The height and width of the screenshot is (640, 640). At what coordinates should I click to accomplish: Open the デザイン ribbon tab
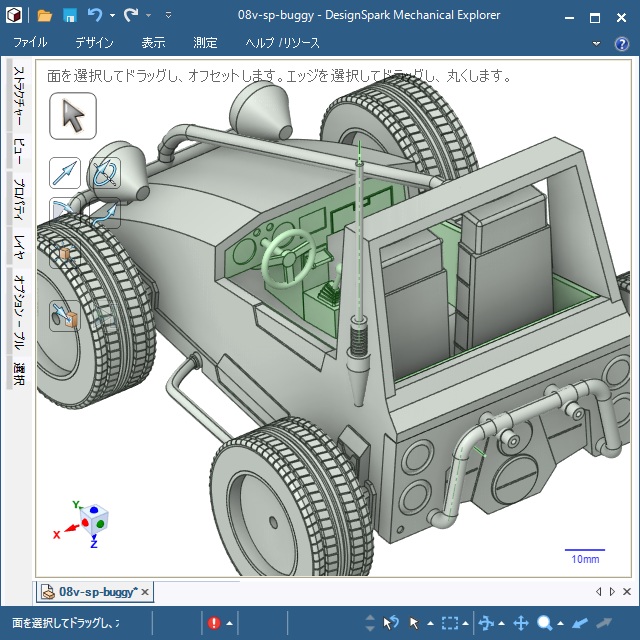click(94, 43)
